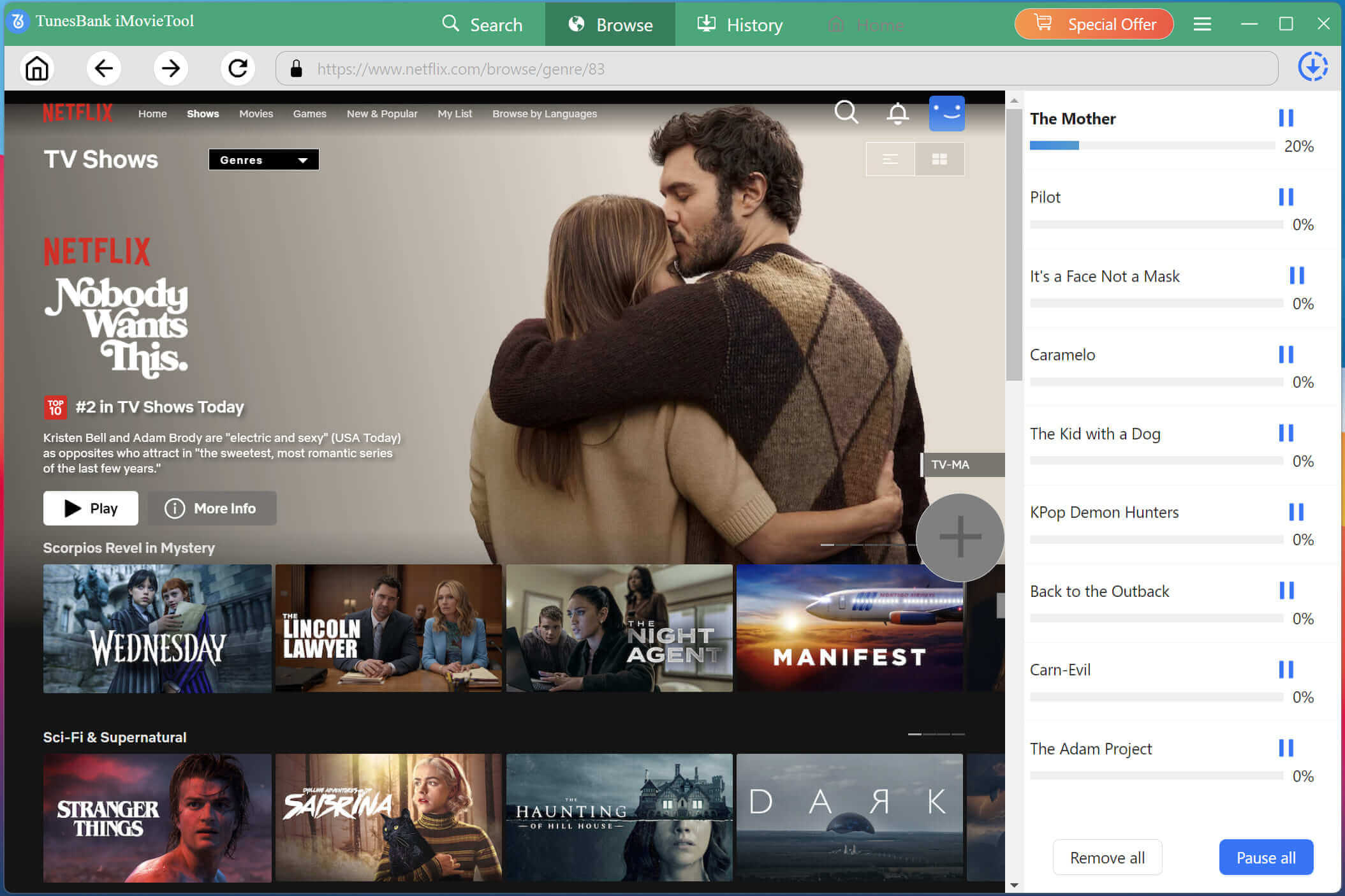Navigate back with the left arrow
1345x896 pixels.
pyautogui.click(x=104, y=68)
